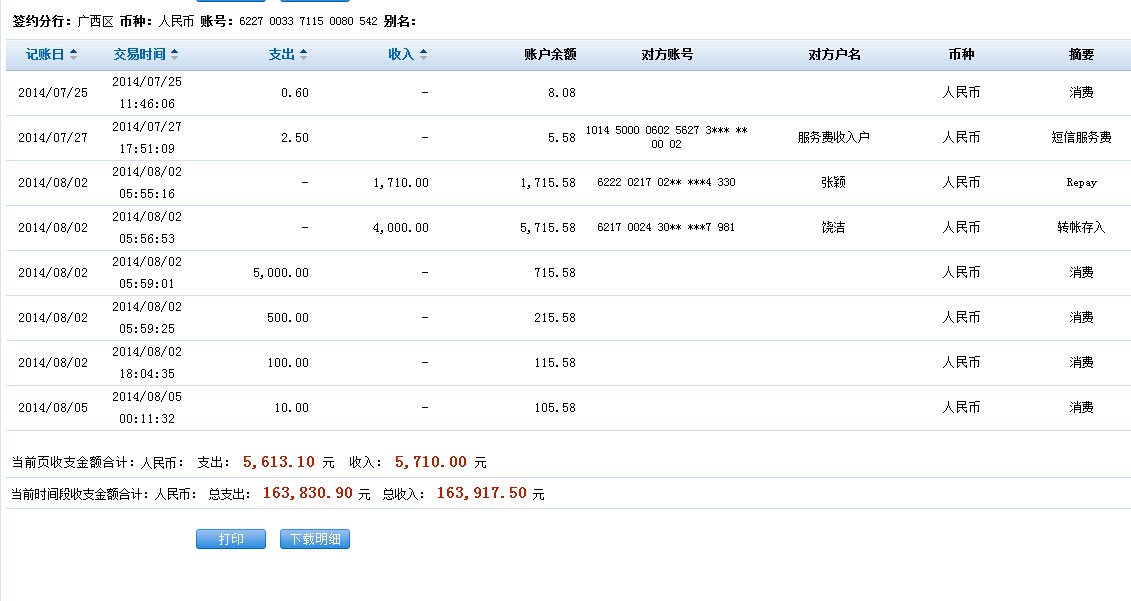1131x601 pixels.
Task: Click the sort arrows beside 记账日
Action: (x=73, y=55)
